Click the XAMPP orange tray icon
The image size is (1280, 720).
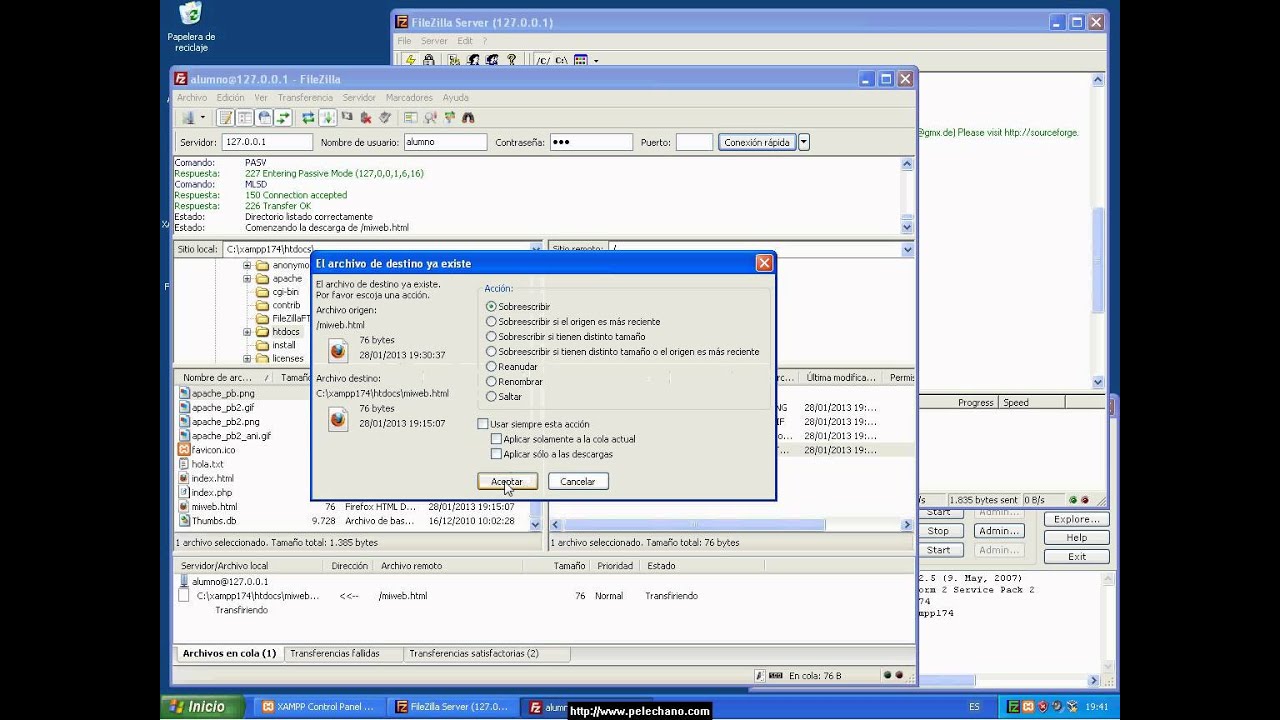(1028, 706)
